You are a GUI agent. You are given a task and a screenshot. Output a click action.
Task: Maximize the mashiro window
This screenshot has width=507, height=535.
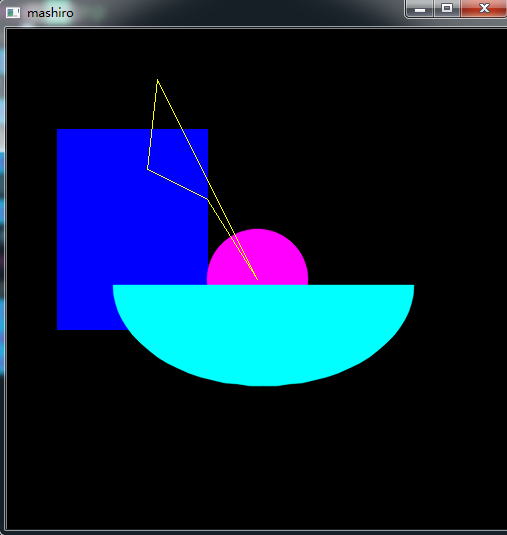tap(447, 8)
